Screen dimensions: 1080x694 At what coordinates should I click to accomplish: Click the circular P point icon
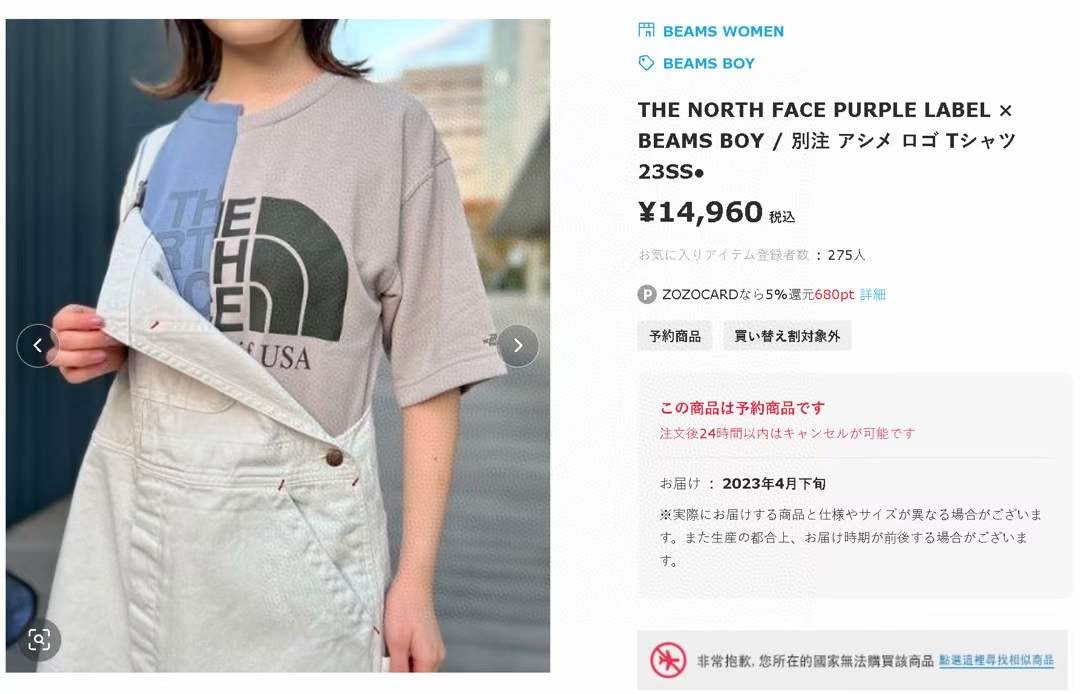[647, 295]
